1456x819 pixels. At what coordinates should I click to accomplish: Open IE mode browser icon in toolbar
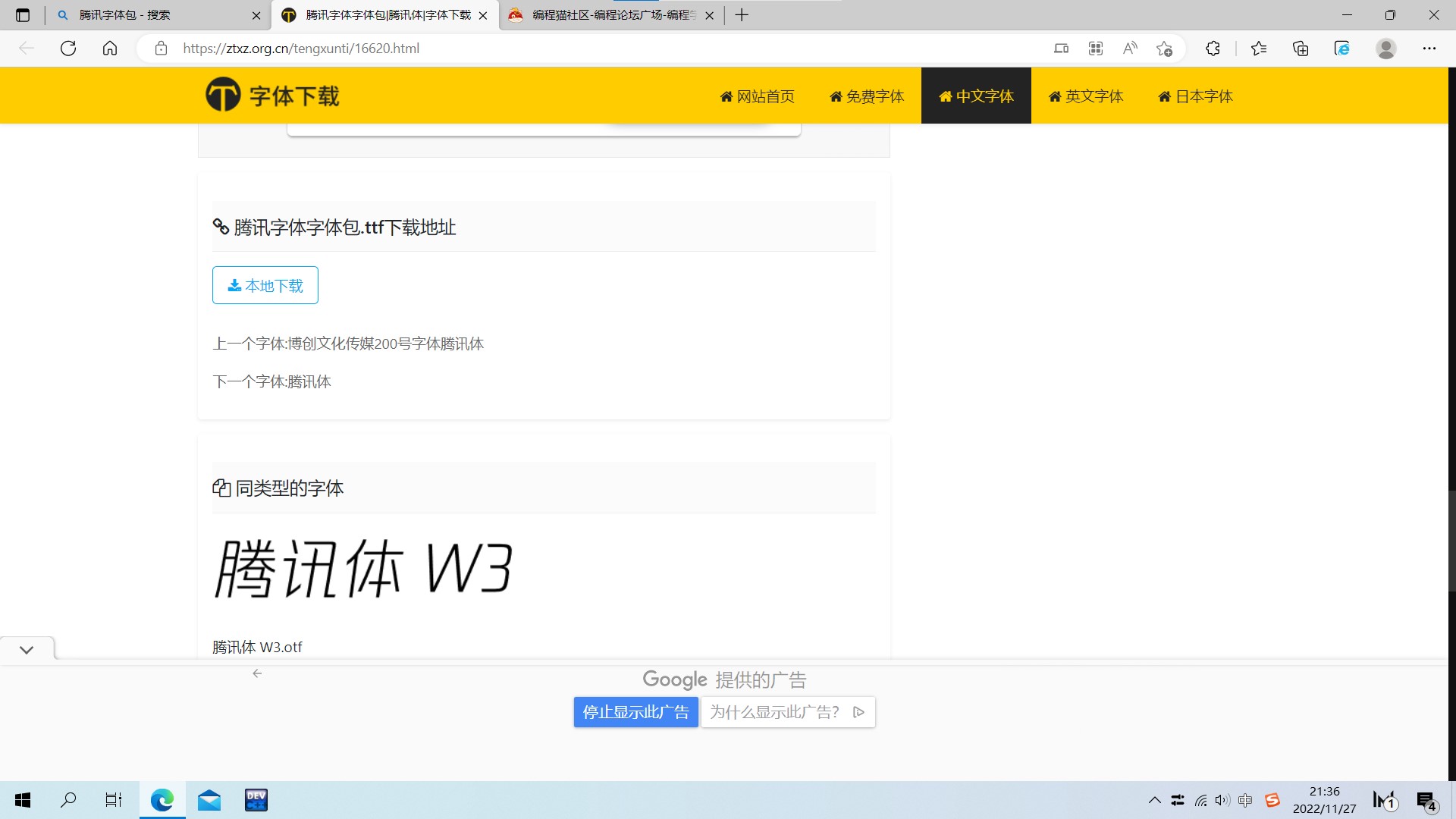point(1342,49)
